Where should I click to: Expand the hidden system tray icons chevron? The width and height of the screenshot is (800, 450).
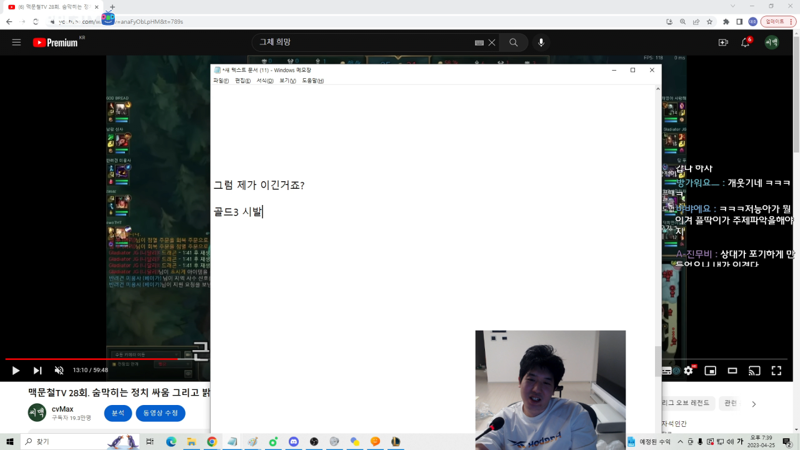tap(680, 441)
